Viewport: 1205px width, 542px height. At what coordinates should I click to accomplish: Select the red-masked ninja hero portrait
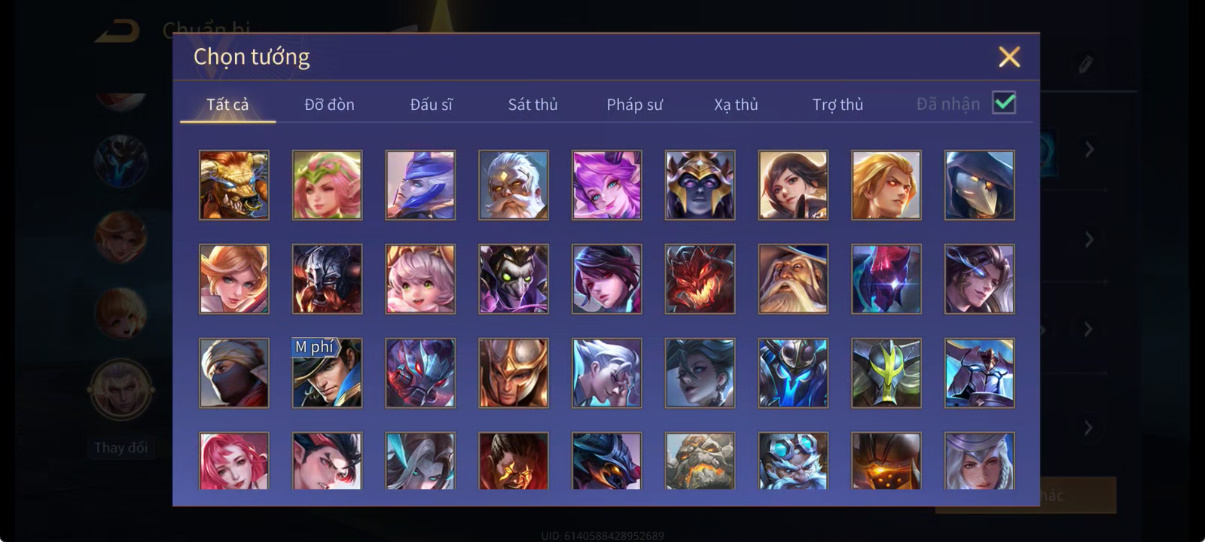point(234,373)
